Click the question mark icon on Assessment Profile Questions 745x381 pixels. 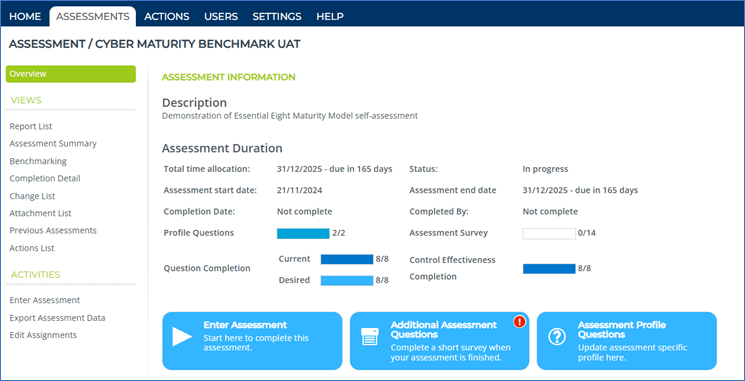[x=557, y=337]
